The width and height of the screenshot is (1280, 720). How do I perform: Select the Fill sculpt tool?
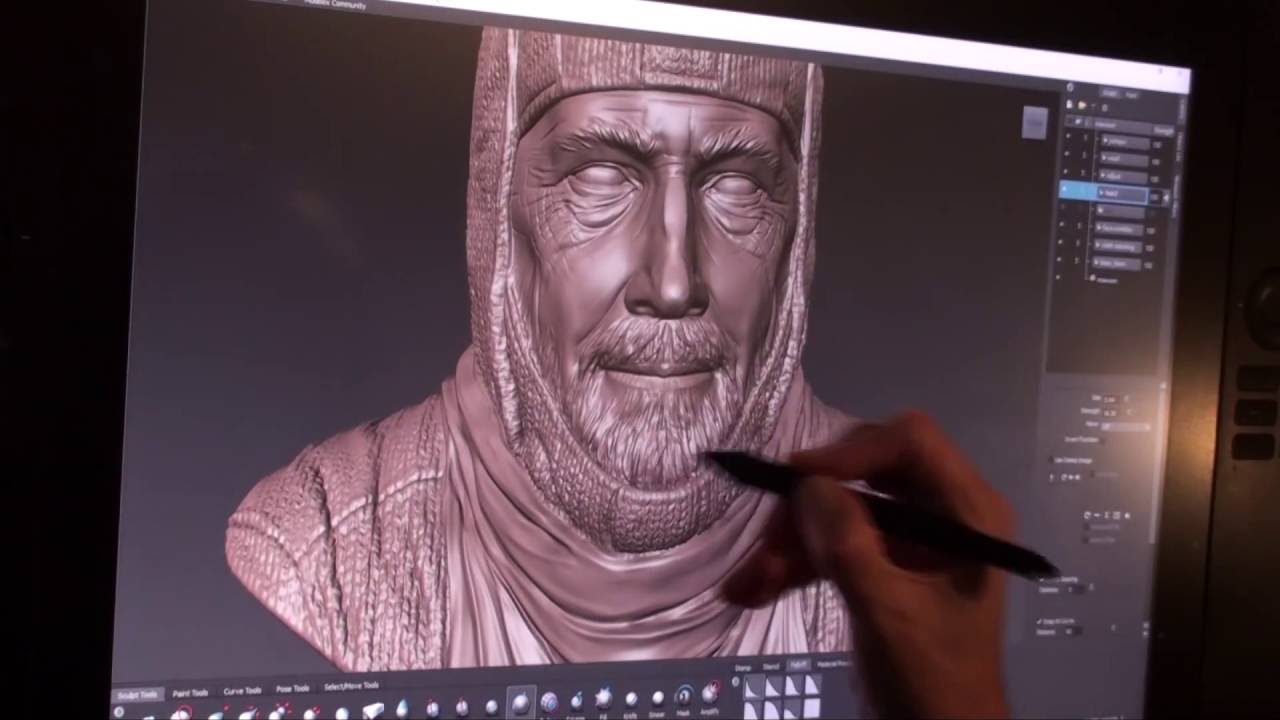603,697
